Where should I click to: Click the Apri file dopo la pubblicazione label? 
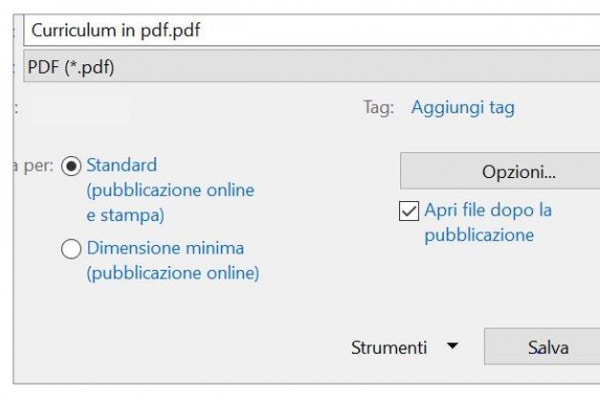tap(488, 211)
